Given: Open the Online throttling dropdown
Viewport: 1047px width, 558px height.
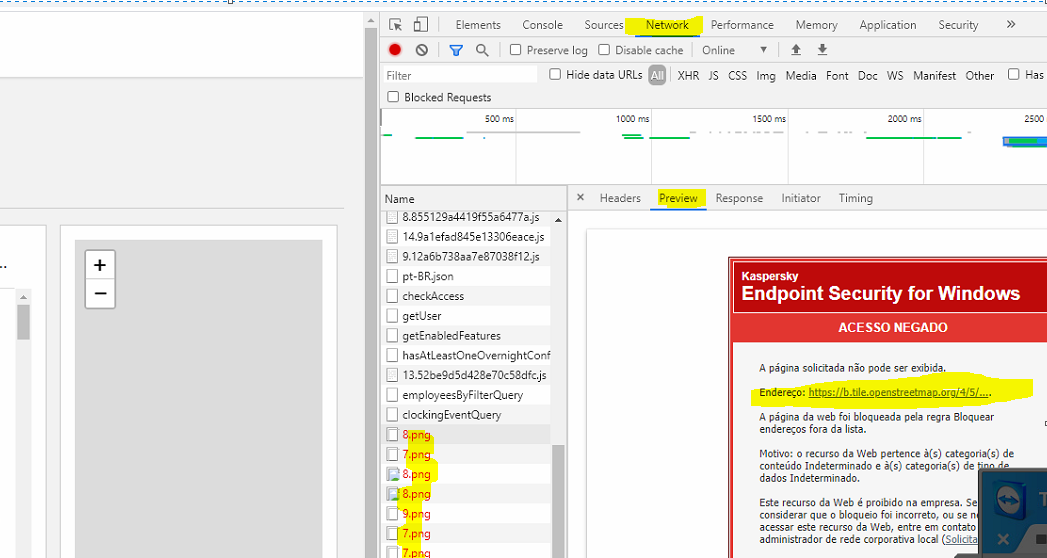Looking at the screenshot, I should click(734, 50).
